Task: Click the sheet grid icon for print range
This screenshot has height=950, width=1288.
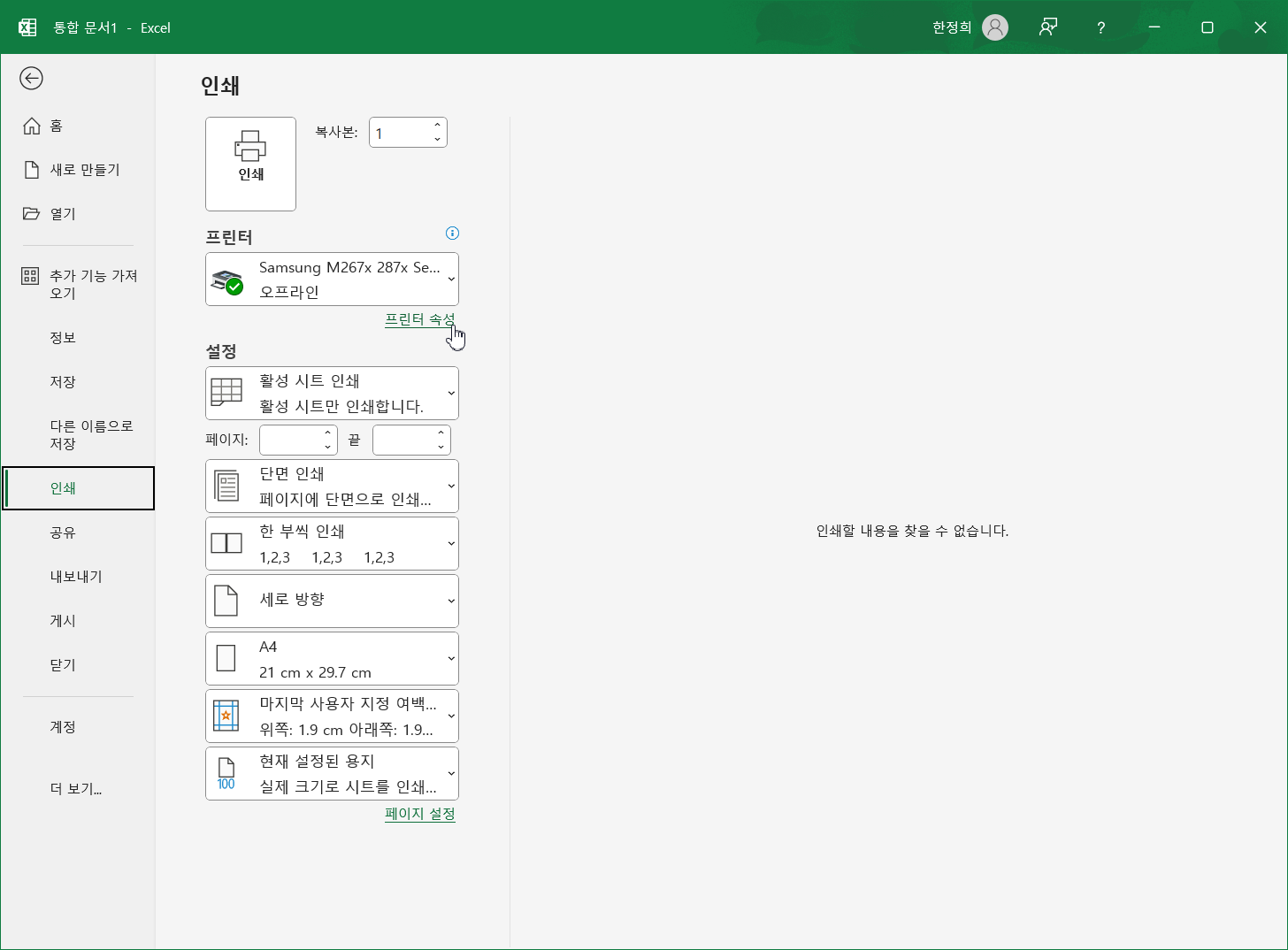Action: tap(226, 393)
